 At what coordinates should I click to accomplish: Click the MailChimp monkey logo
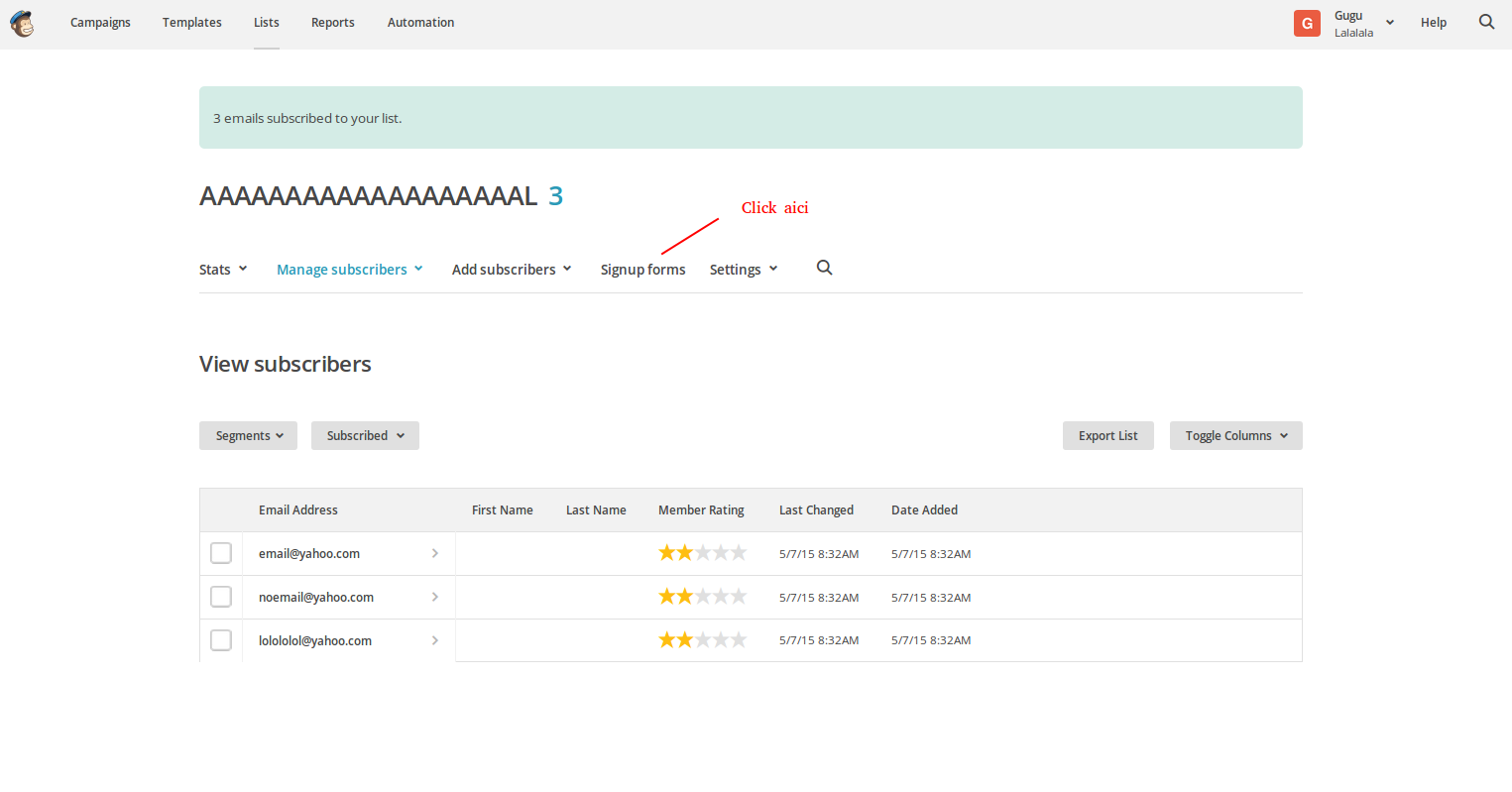[x=22, y=23]
